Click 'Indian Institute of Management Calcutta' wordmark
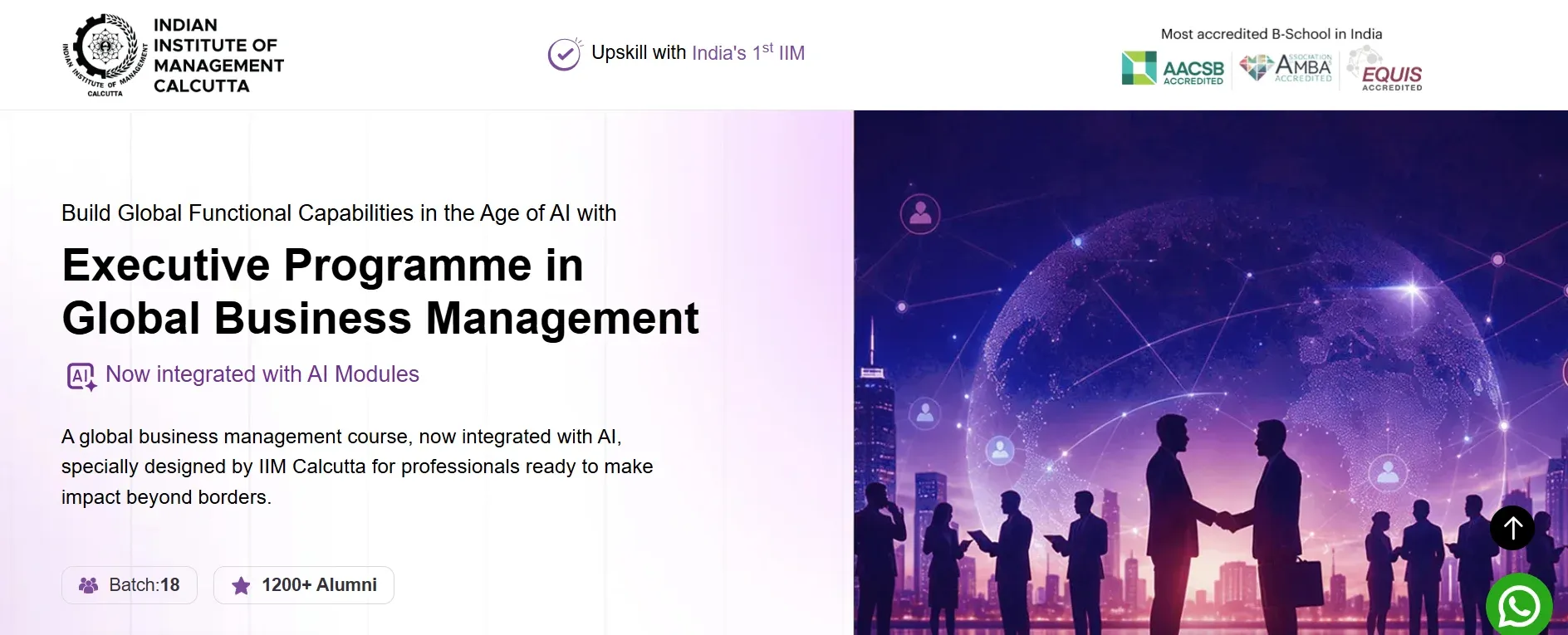1568x635 pixels. tap(218, 56)
